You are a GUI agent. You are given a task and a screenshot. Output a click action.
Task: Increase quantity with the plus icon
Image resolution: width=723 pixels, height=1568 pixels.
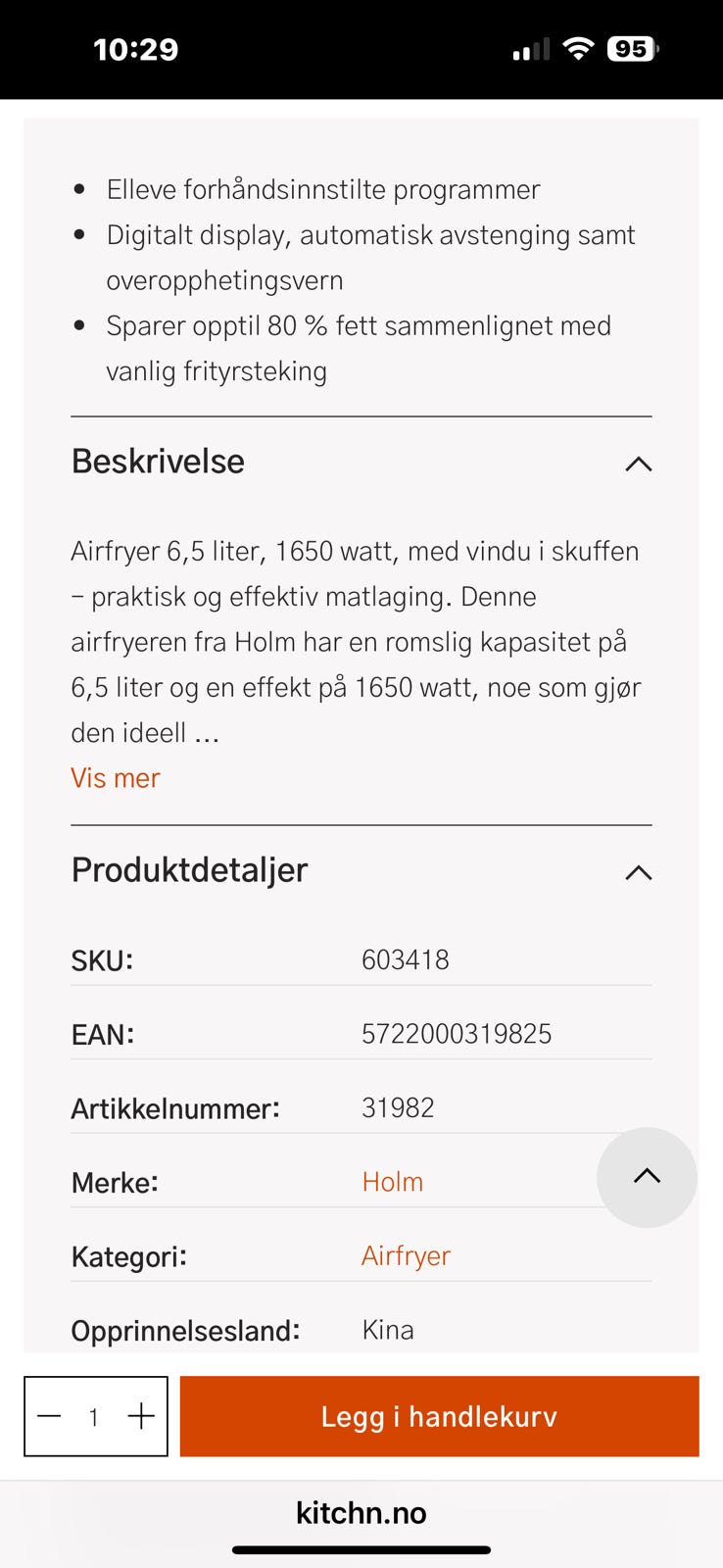[x=142, y=1416]
